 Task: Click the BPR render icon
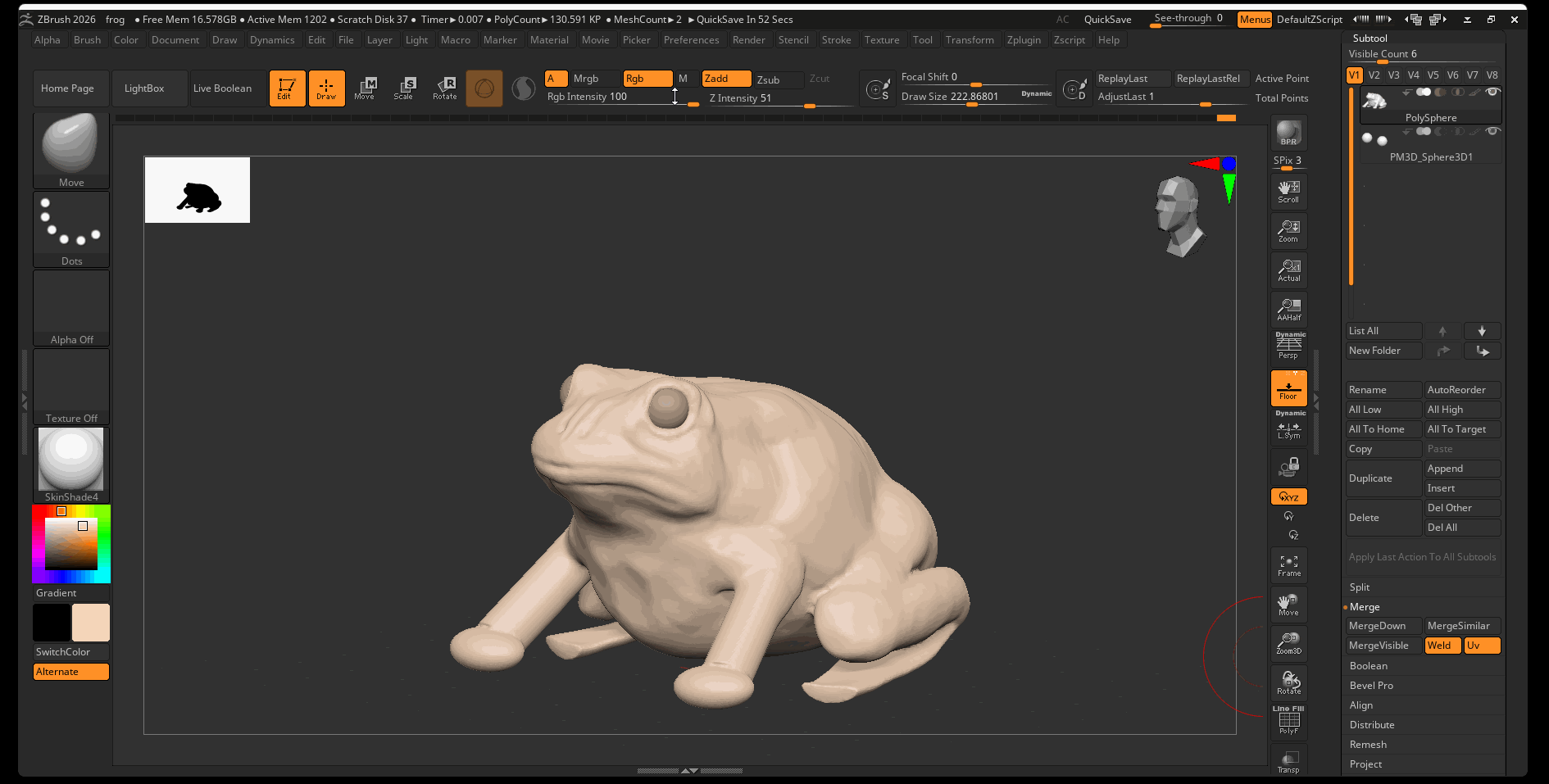1288,133
